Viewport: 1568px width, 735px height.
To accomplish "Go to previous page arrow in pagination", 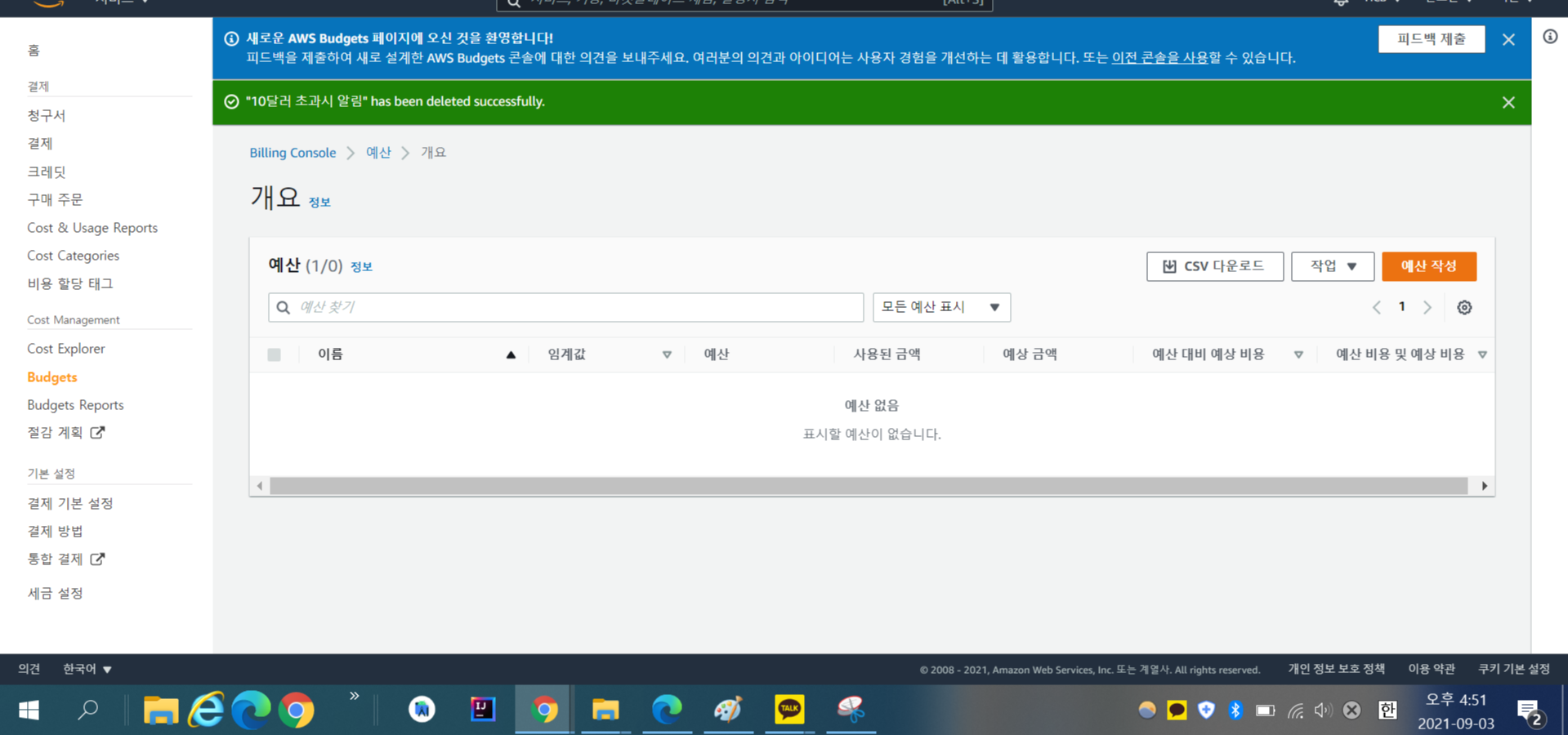I will [x=1377, y=308].
